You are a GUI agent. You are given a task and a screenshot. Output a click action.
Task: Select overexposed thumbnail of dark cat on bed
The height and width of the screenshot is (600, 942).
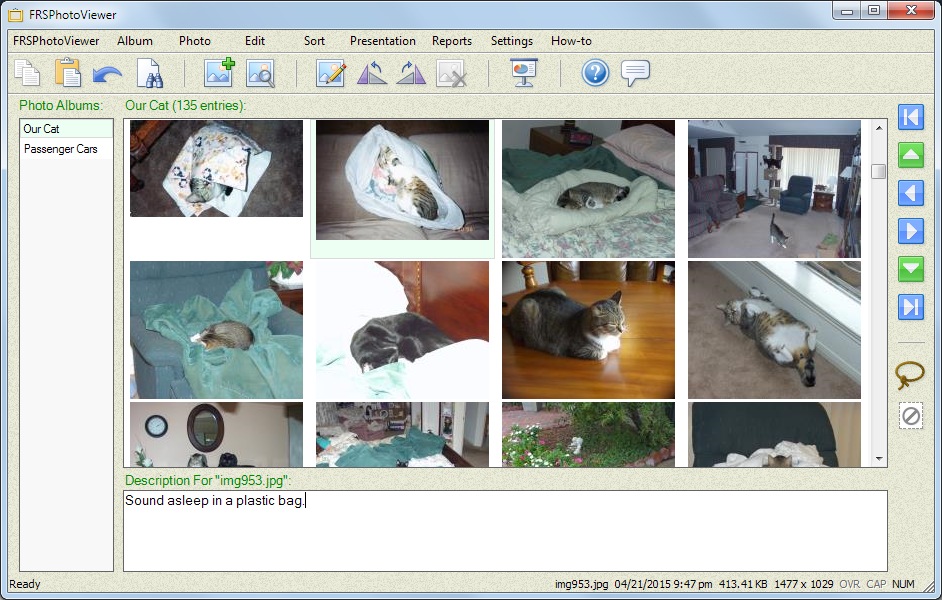403,330
